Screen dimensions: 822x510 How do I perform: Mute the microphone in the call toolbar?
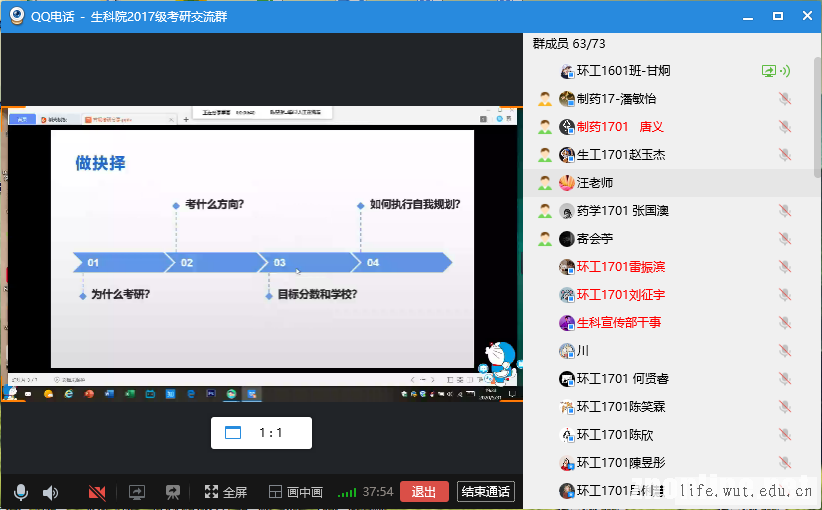(20, 492)
